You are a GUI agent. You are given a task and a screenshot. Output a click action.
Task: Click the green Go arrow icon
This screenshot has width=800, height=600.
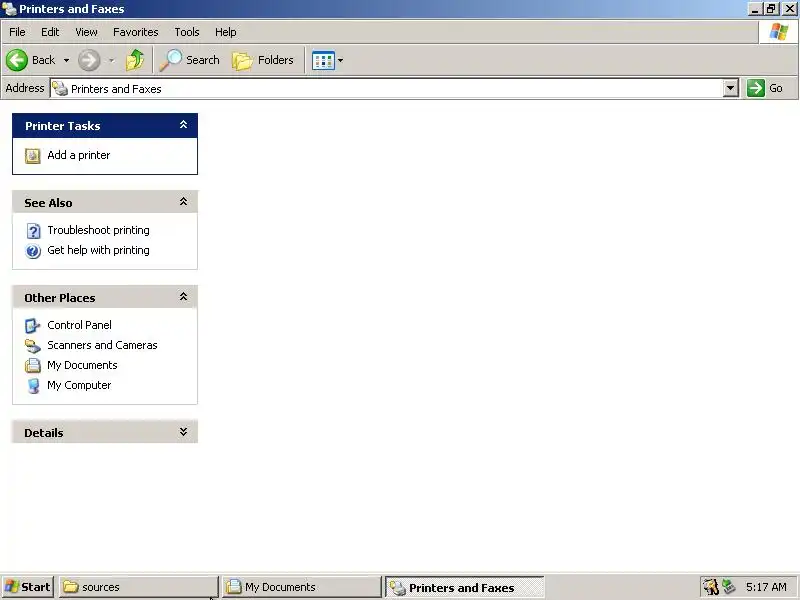[x=756, y=88]
